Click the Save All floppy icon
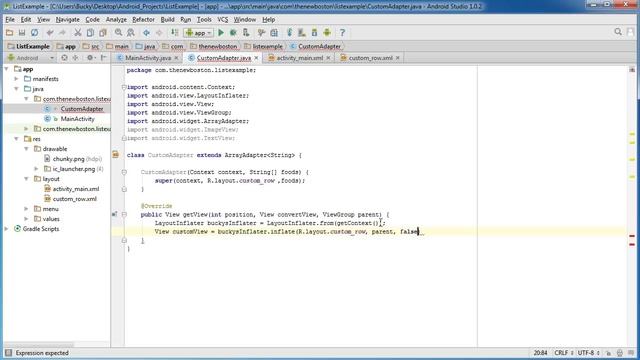The height and width of the screenshot is (360, 640). (22, 33)
